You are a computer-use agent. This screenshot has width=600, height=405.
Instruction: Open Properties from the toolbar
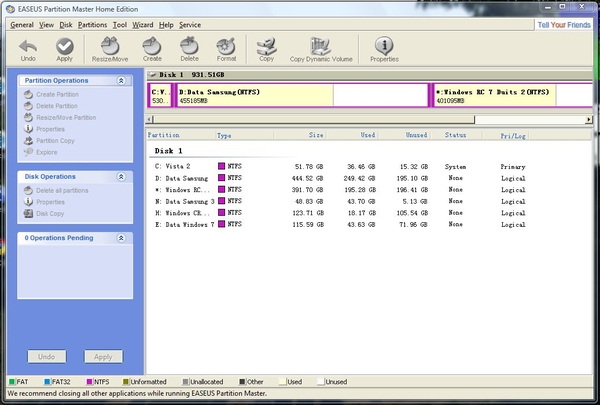[384, 46]
